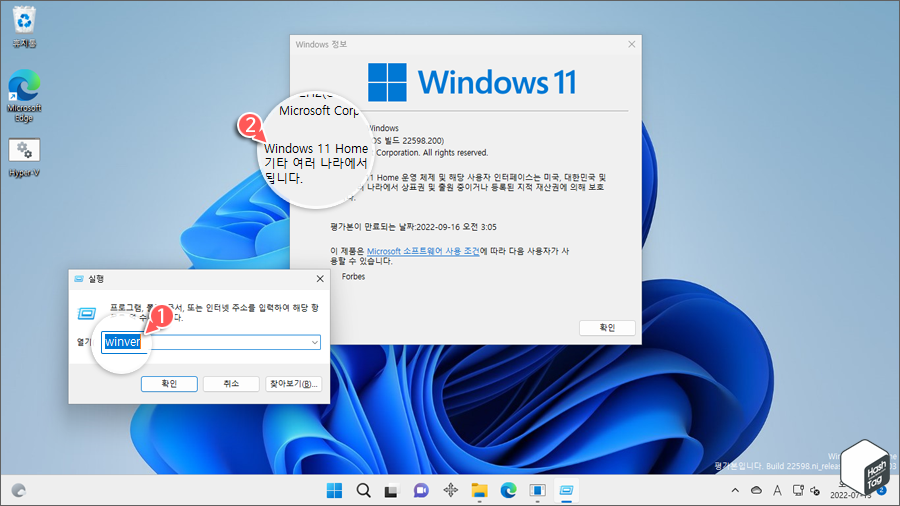The image size is (900, 506).
Task: Open the network status tray icon
Action: (x=798, y=491)
